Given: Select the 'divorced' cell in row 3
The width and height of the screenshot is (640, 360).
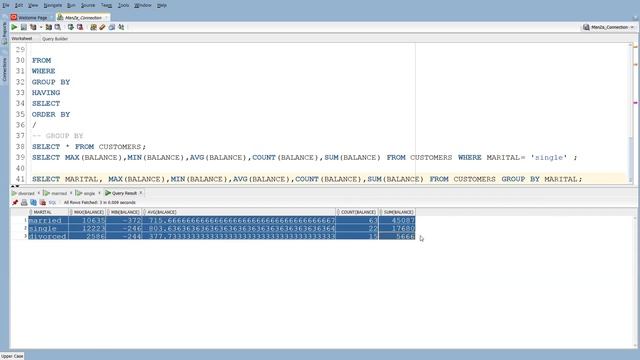Looking at the screenshot, I should (48, 236).
